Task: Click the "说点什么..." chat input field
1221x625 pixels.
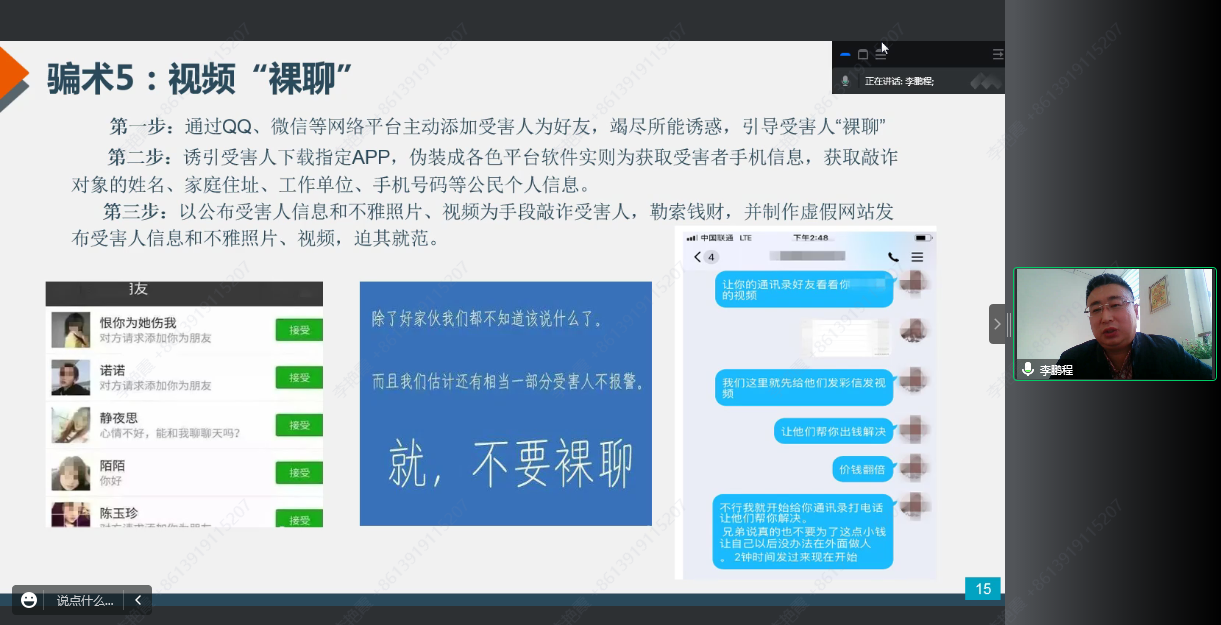Action: click(85, 601)
